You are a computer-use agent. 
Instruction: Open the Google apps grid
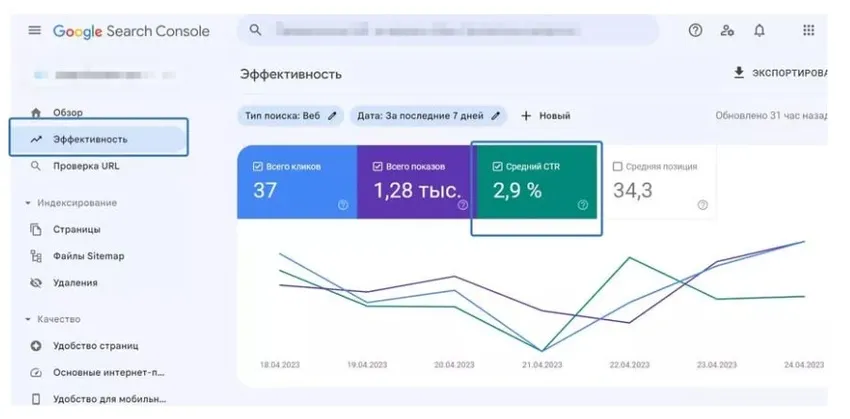coord(808,31)
